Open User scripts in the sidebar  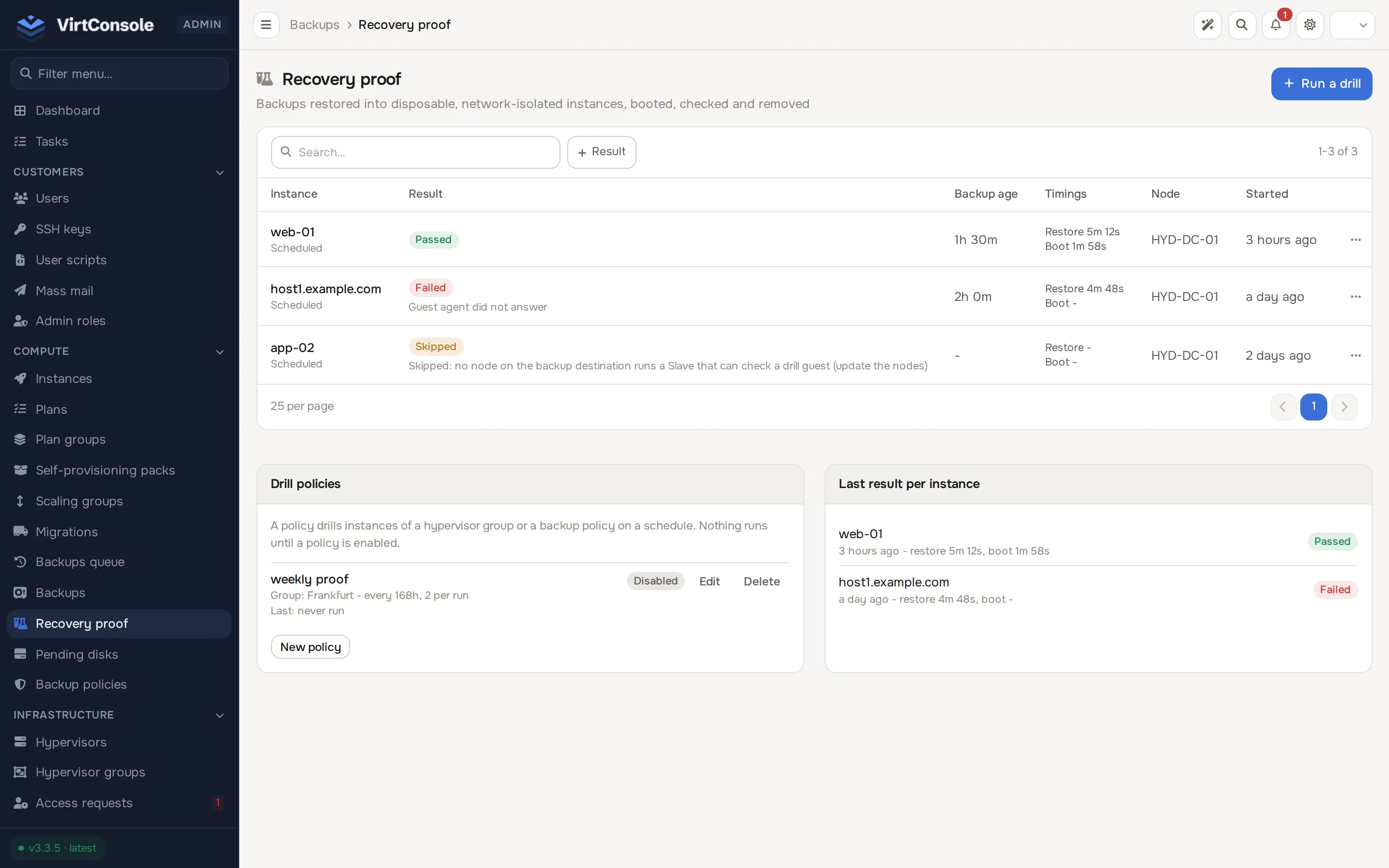tap(120, 260)
